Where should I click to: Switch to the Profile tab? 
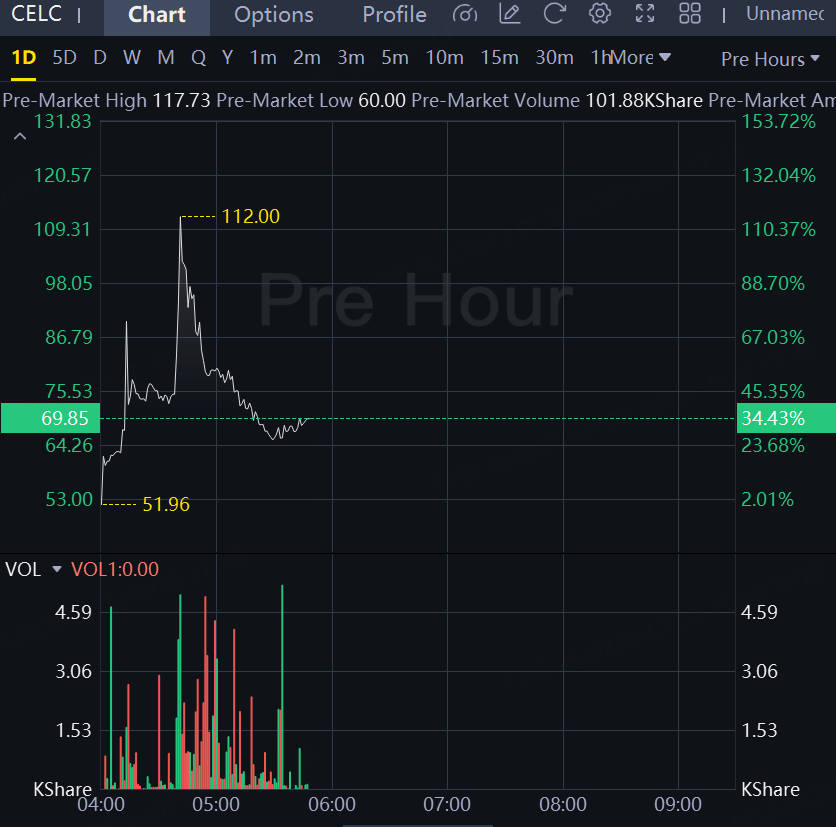pyautogui.click(x=395, y=15)
